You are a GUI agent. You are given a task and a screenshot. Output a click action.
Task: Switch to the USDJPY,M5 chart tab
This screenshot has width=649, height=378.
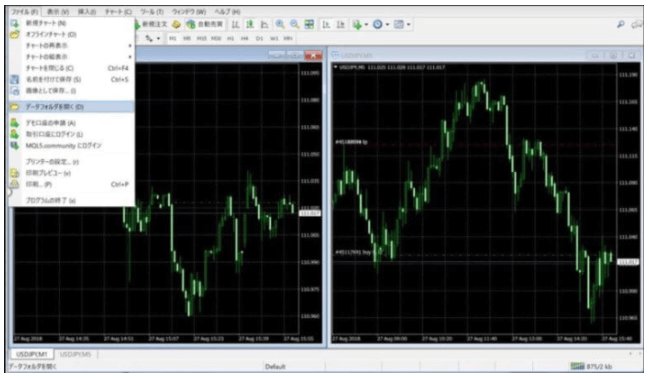75,354
